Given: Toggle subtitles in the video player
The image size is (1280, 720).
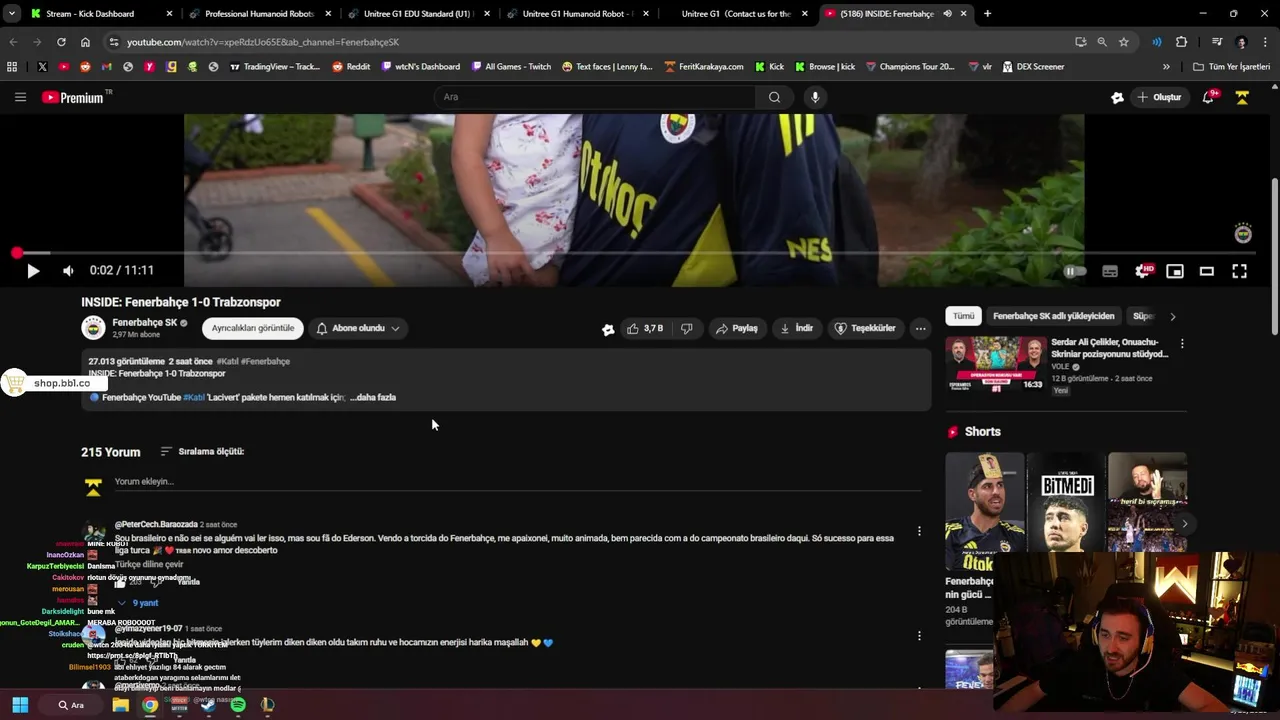Looking at the screenshot, I should (1110, 271).
